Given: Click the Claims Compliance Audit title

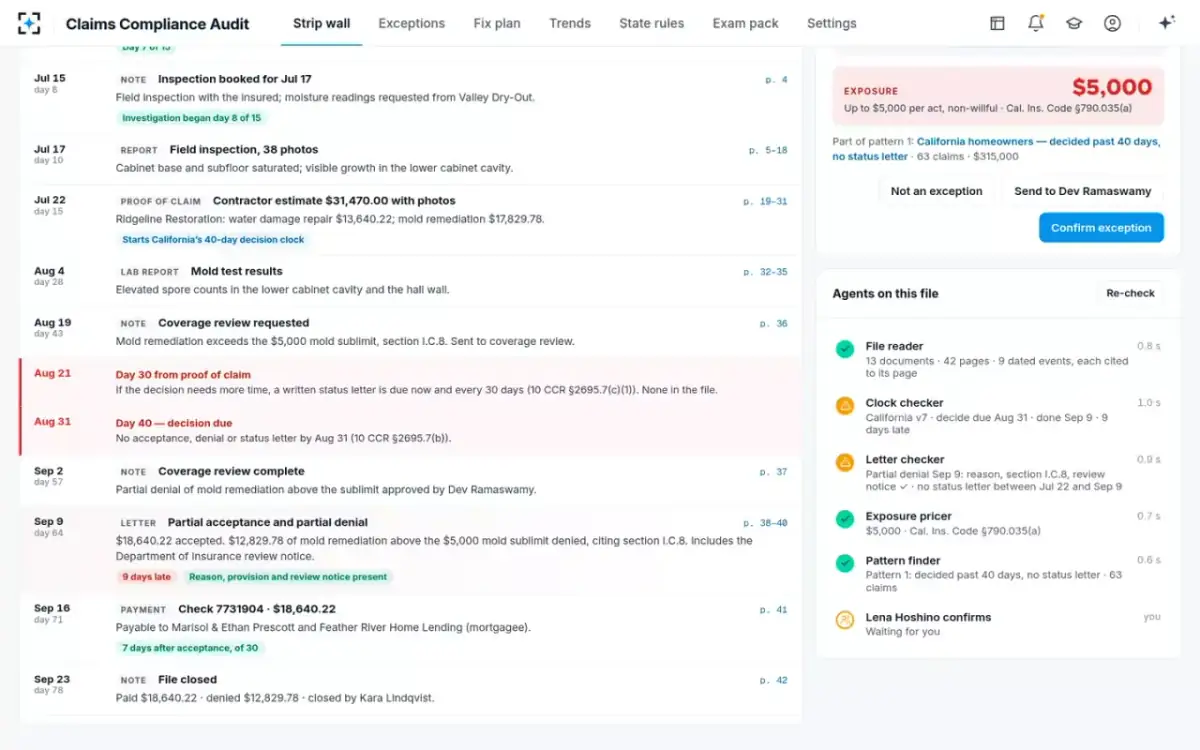Looking at the screenshot, I should coord(158,24).
